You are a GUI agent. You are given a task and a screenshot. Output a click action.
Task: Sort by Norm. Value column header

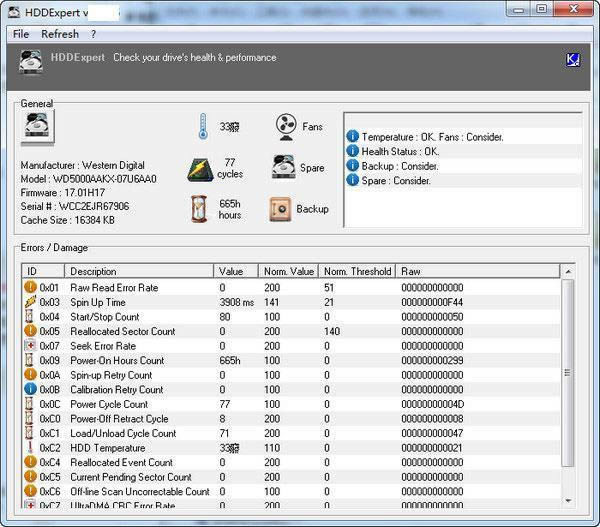click(289, 271)
